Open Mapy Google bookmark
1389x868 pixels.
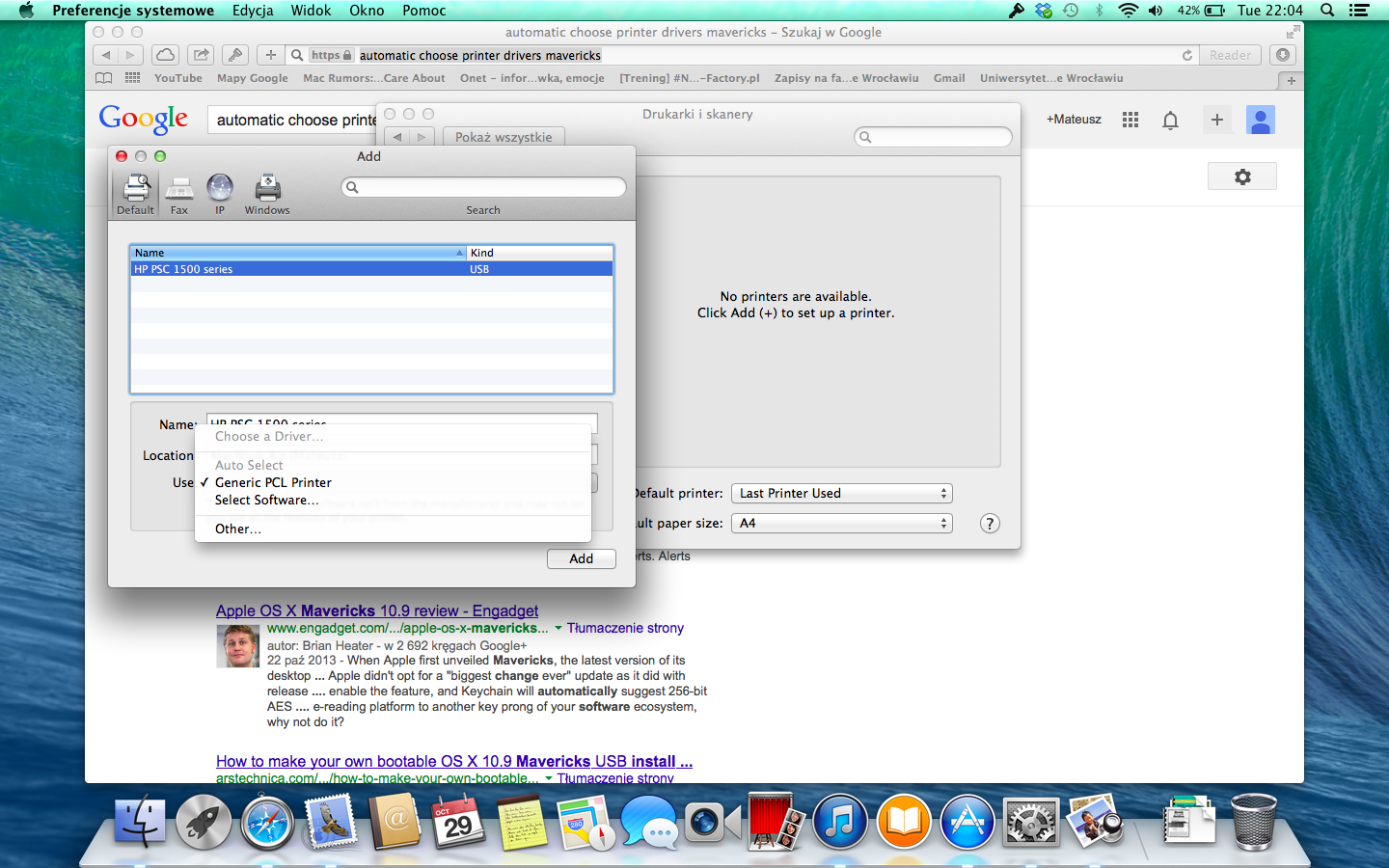click(252, 78)
